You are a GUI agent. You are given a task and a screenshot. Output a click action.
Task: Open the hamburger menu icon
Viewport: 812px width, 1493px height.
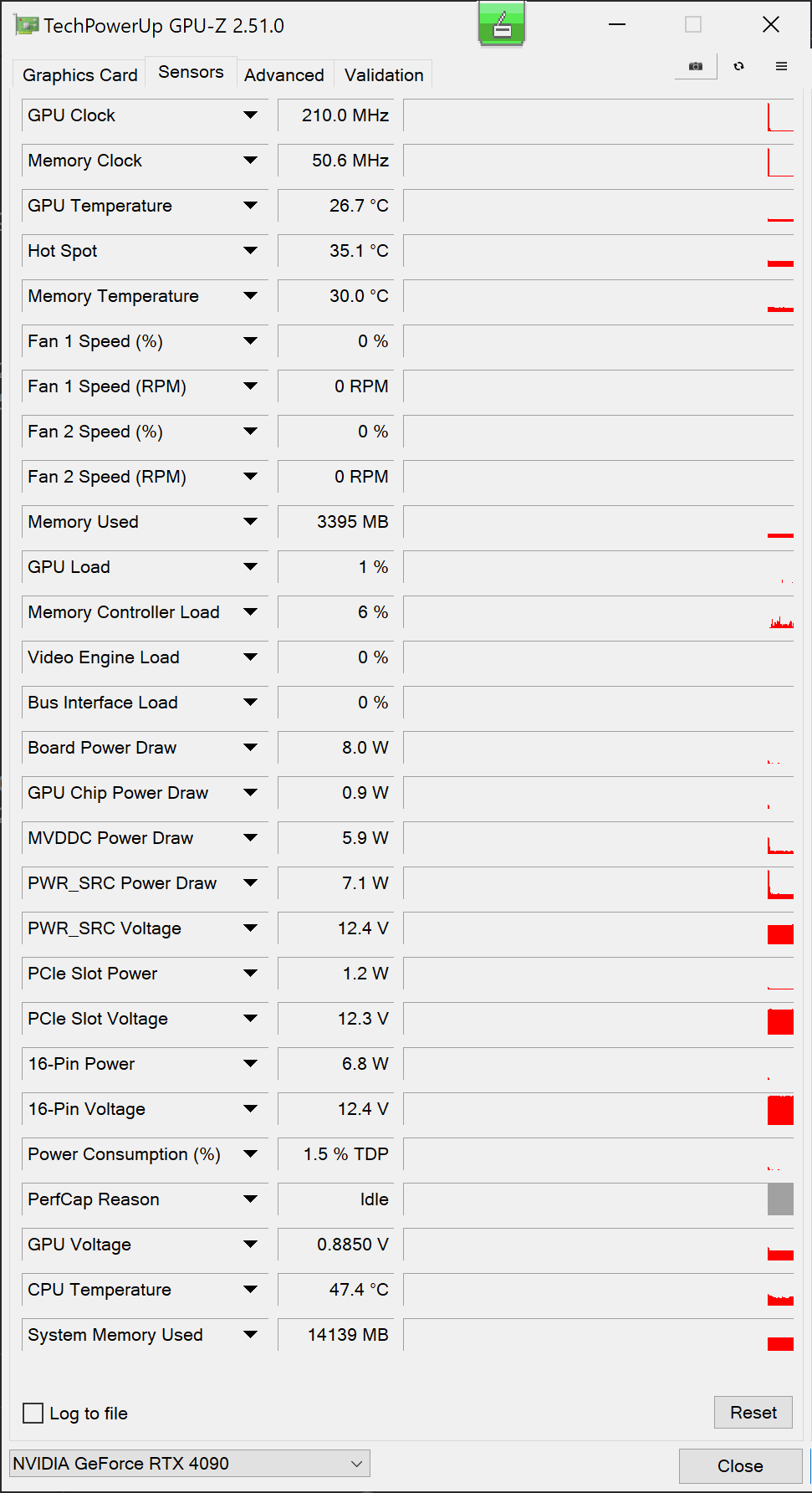pyautogui.click(x=781, y=66)
